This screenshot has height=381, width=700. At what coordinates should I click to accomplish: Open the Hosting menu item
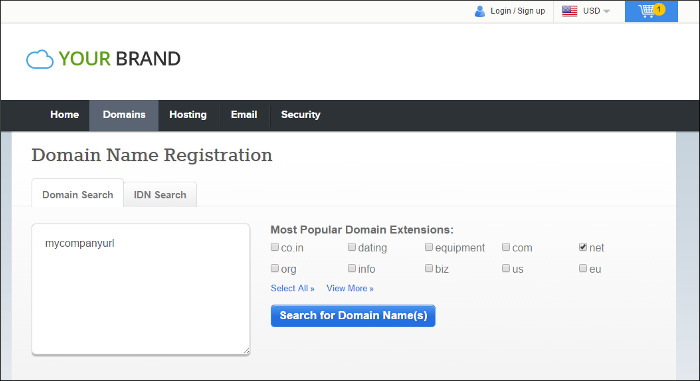[x=188, y=115]
